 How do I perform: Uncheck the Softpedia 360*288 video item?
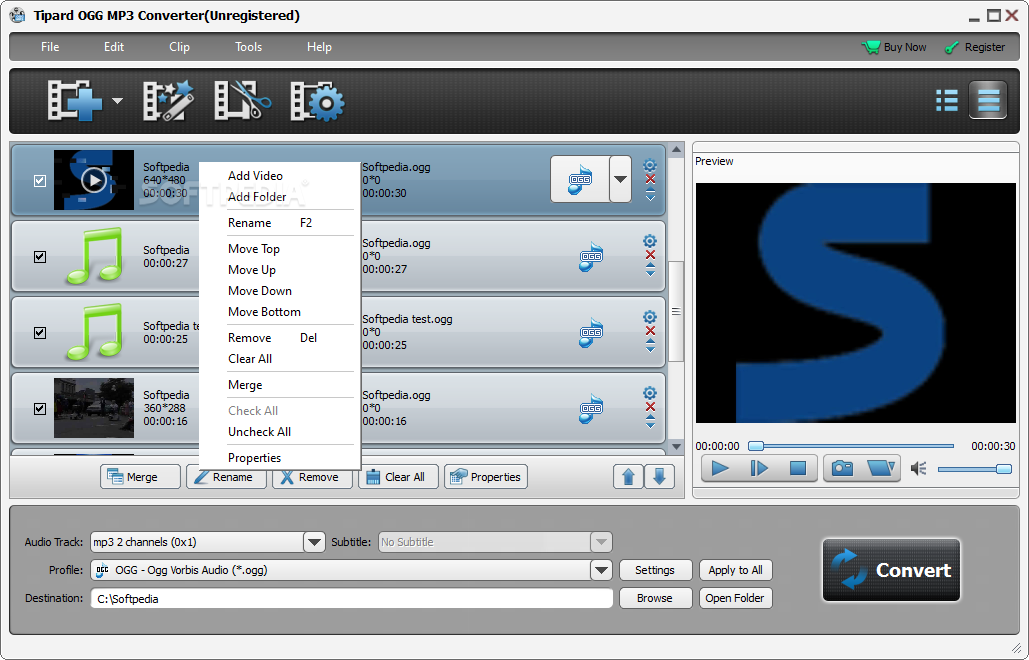click(40, 409)
